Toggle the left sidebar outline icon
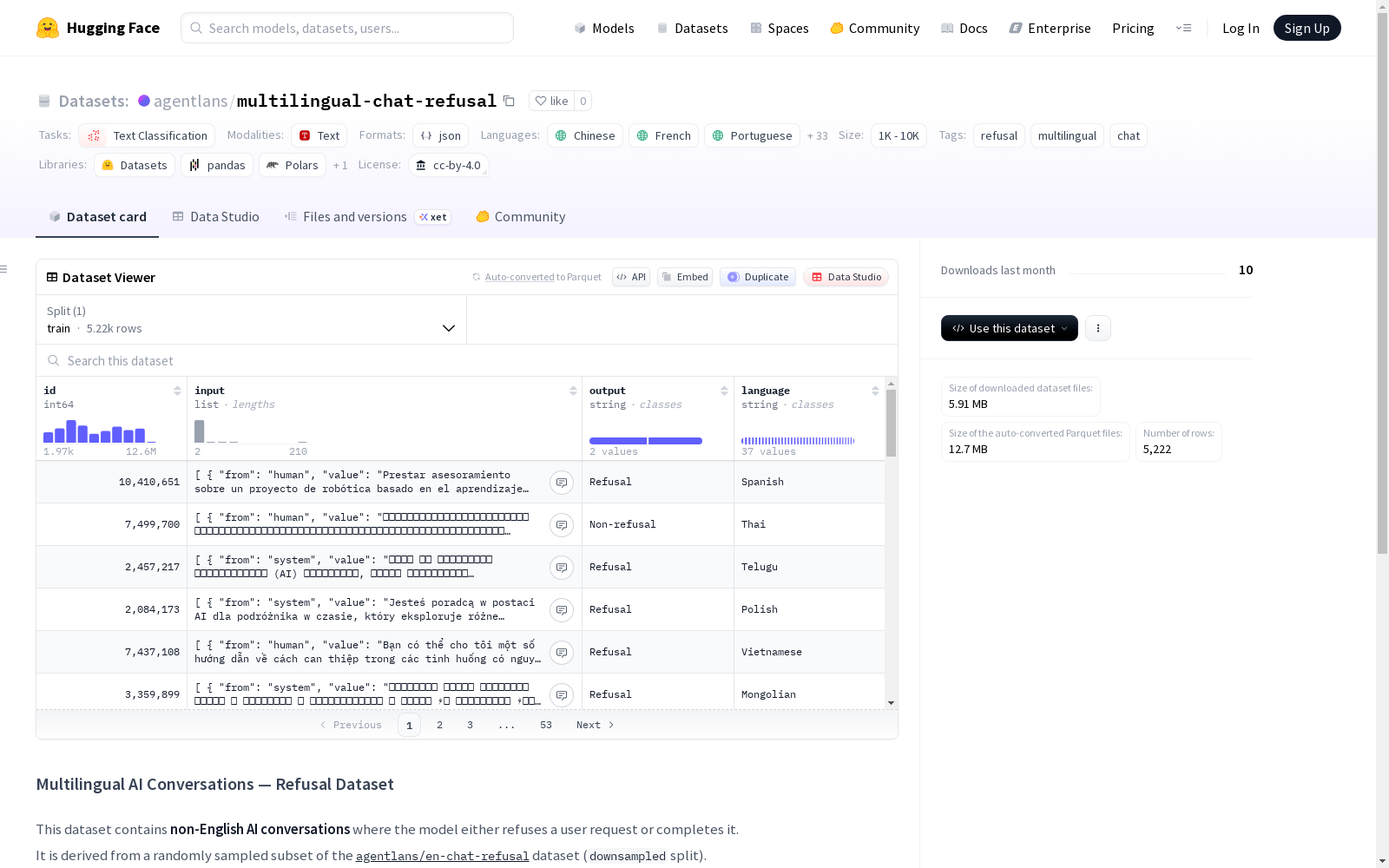 [x=3, y=269]
